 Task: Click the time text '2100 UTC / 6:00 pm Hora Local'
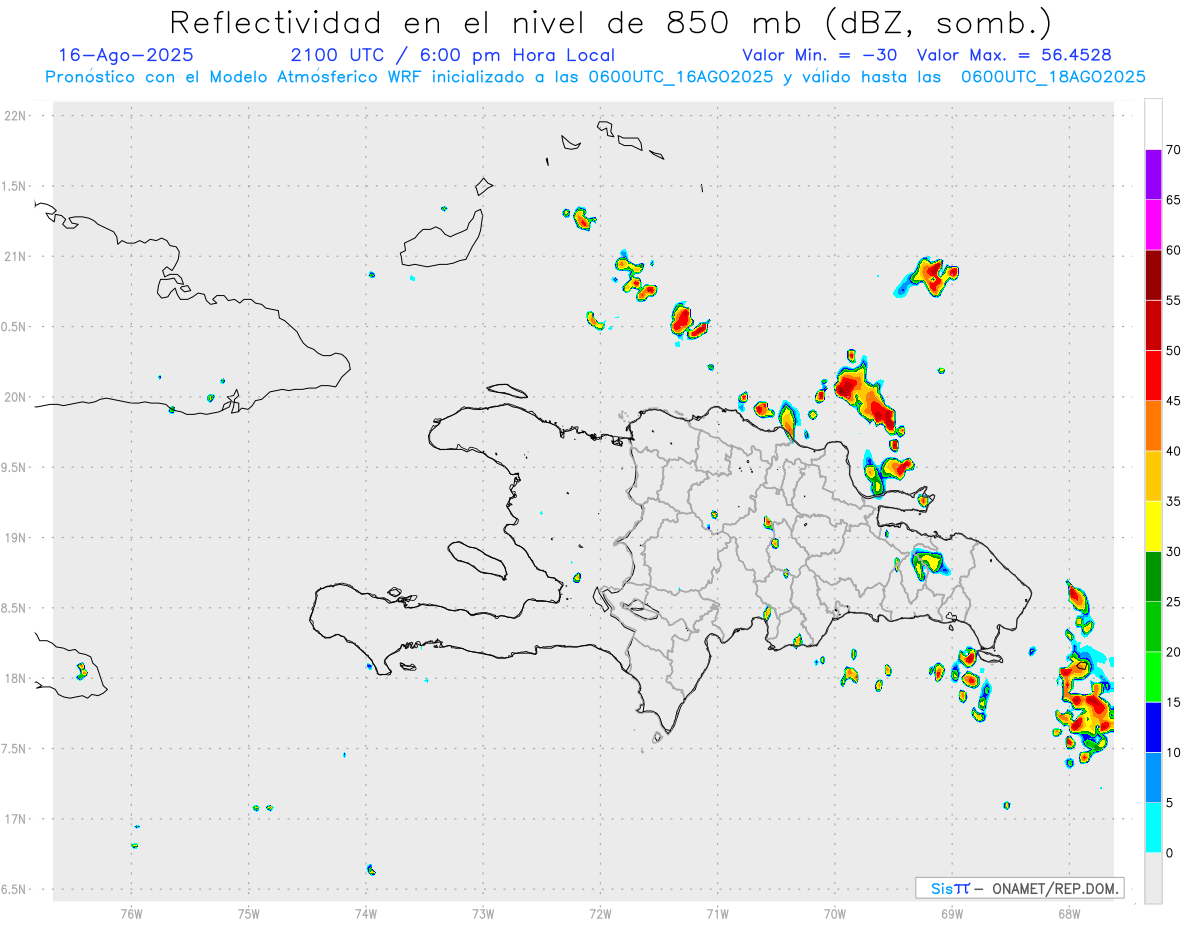coord(453,55)
